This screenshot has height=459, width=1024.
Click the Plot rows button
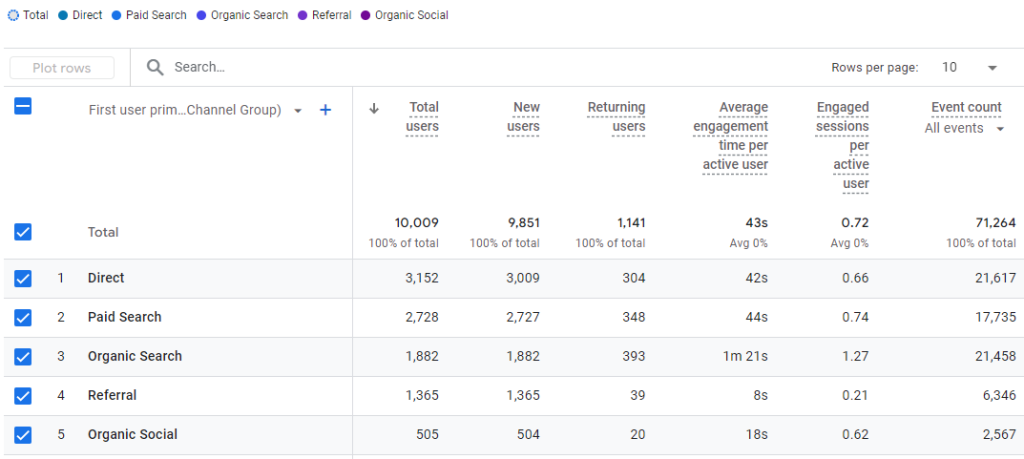click(62, 68)
